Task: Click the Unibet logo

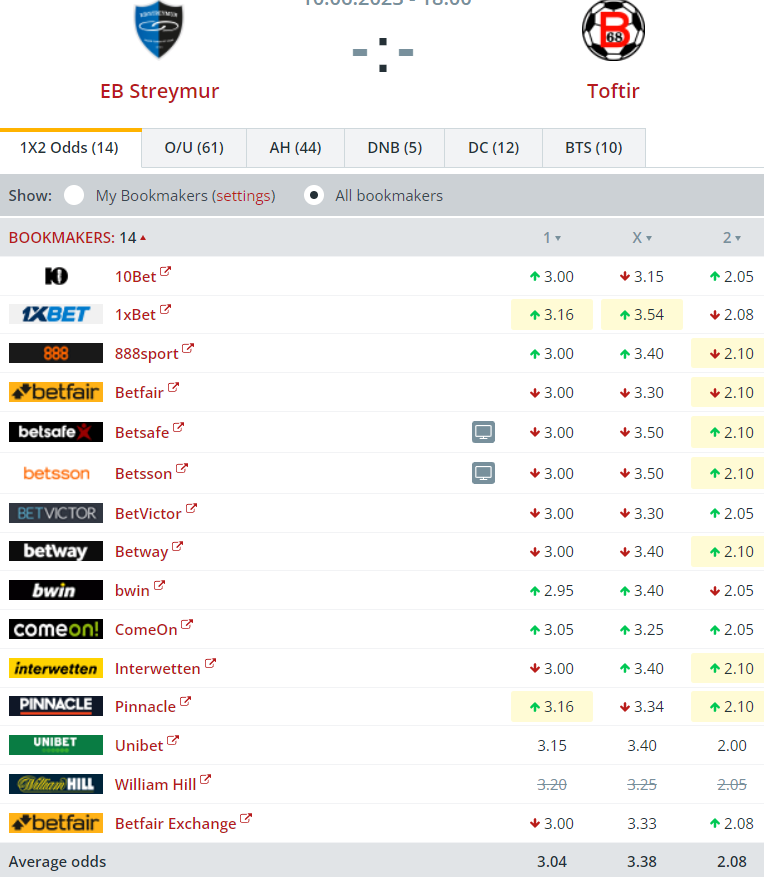Action: tap(56, 745)
